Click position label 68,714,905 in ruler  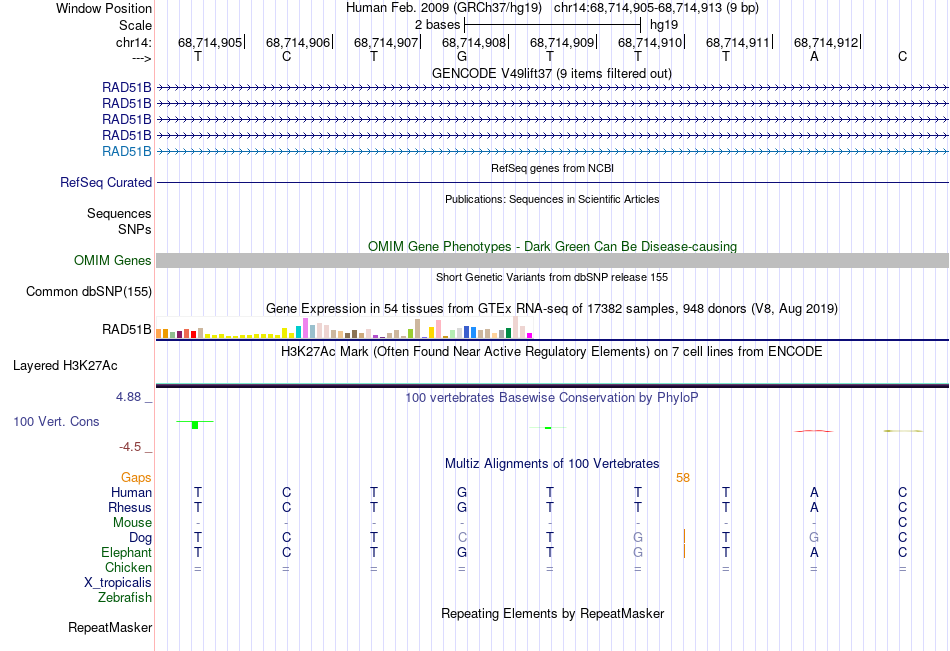(x=210, y=42)
